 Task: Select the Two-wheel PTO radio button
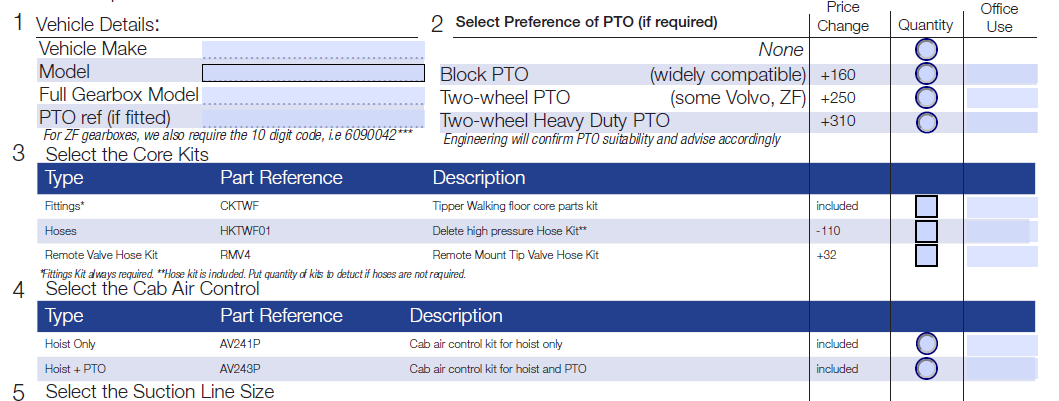tap(927, 98)
